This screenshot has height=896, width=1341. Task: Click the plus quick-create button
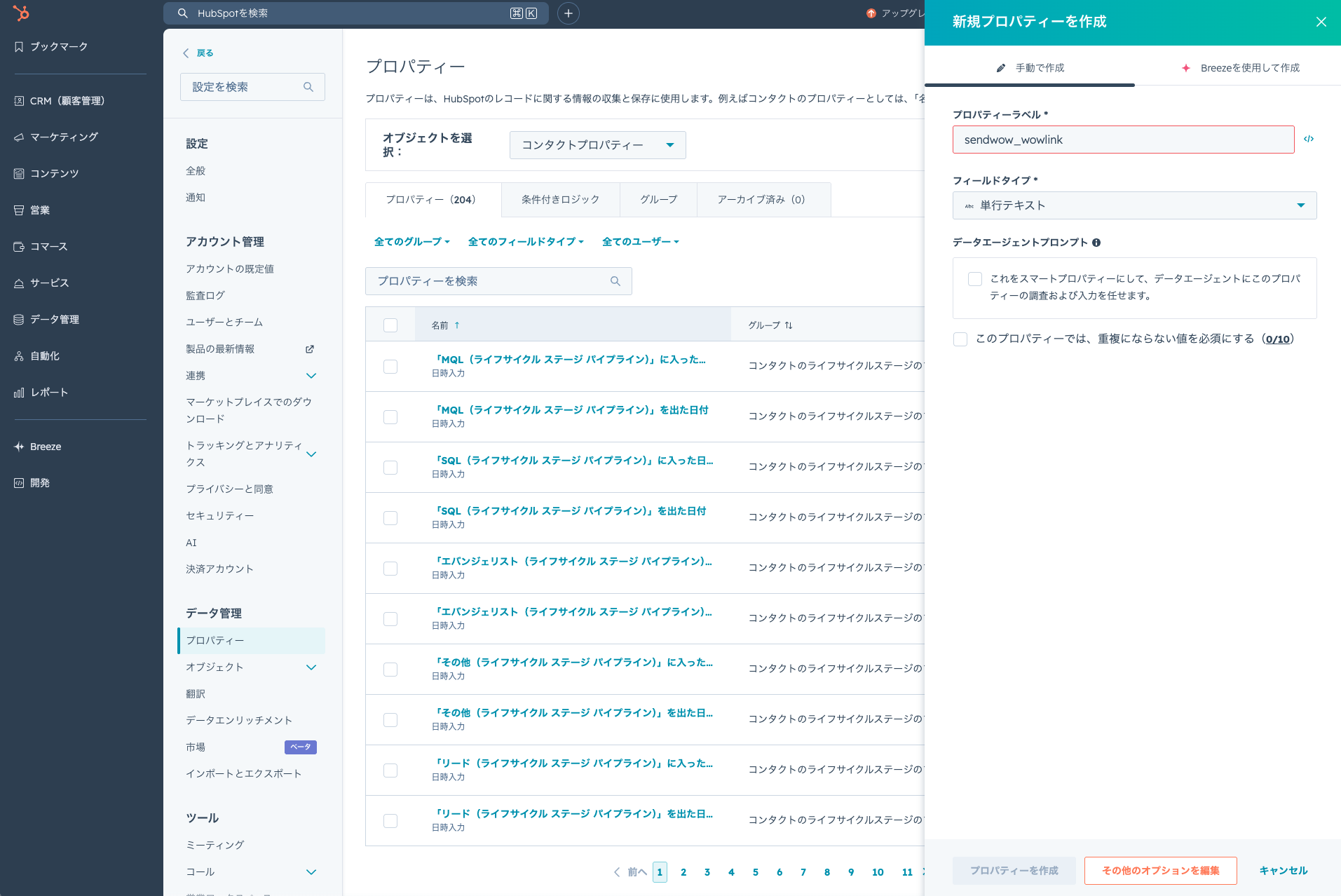pos(569,13)
